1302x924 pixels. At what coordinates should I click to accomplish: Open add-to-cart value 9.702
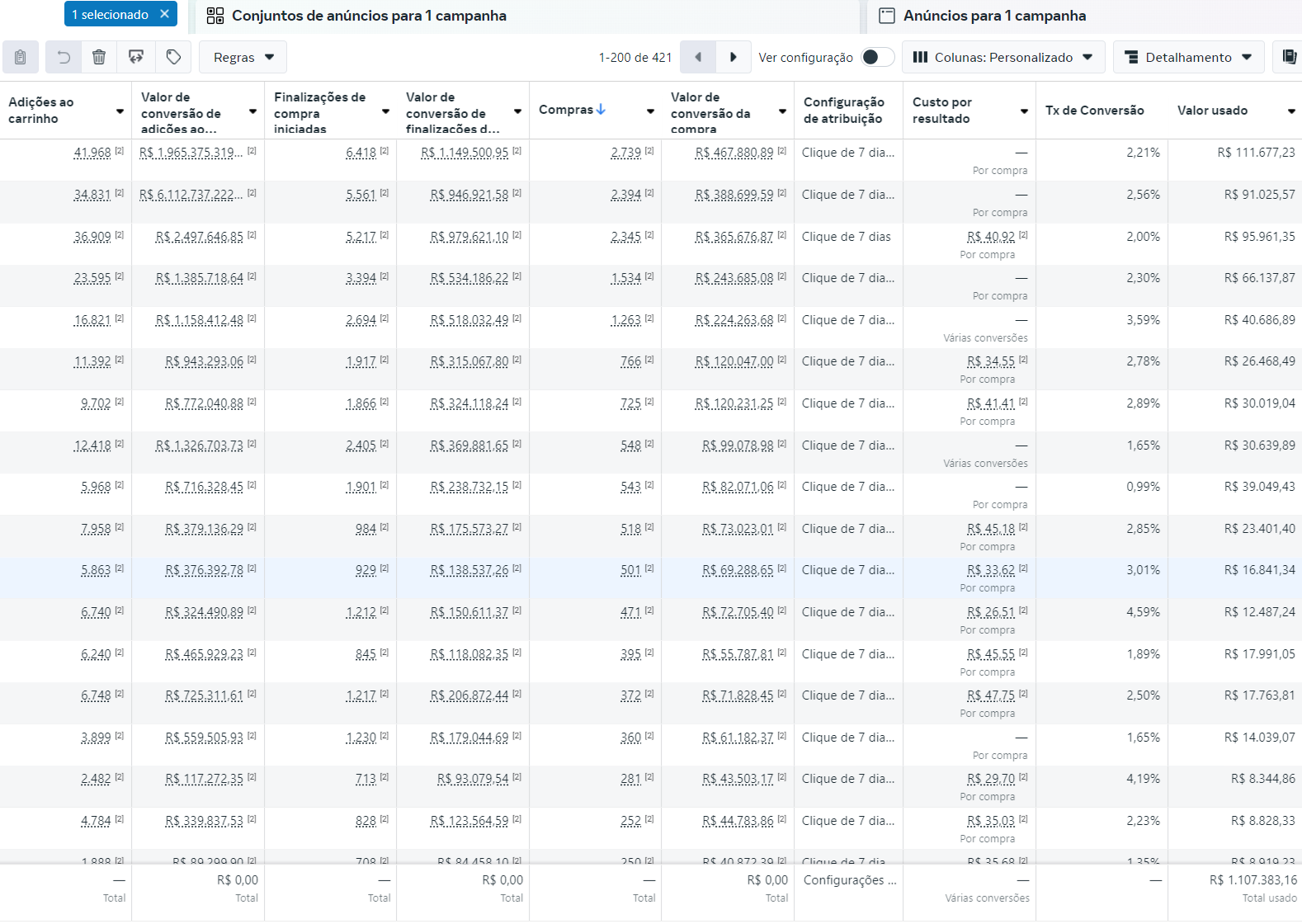[x=96, y=403]
